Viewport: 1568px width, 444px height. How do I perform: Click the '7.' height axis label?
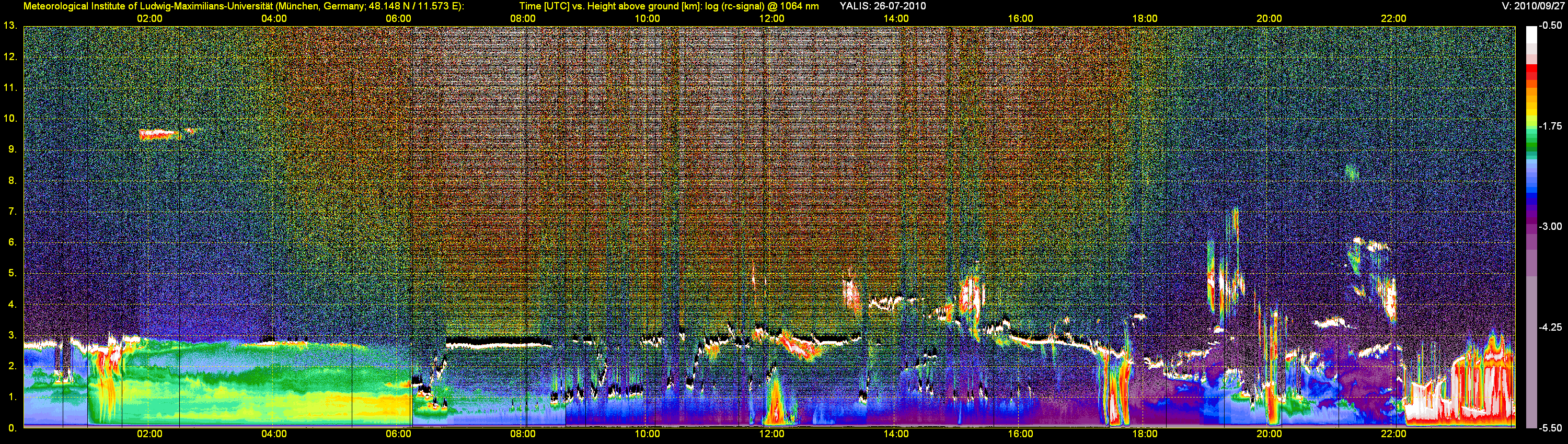coord(12,212)
